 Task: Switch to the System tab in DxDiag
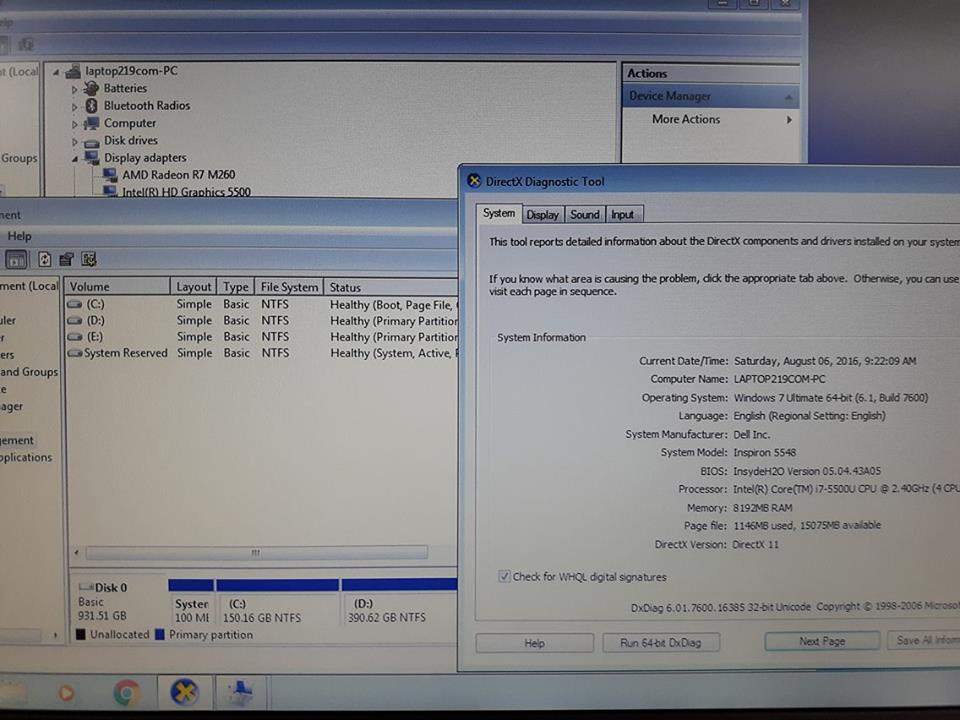coord(499,213)
